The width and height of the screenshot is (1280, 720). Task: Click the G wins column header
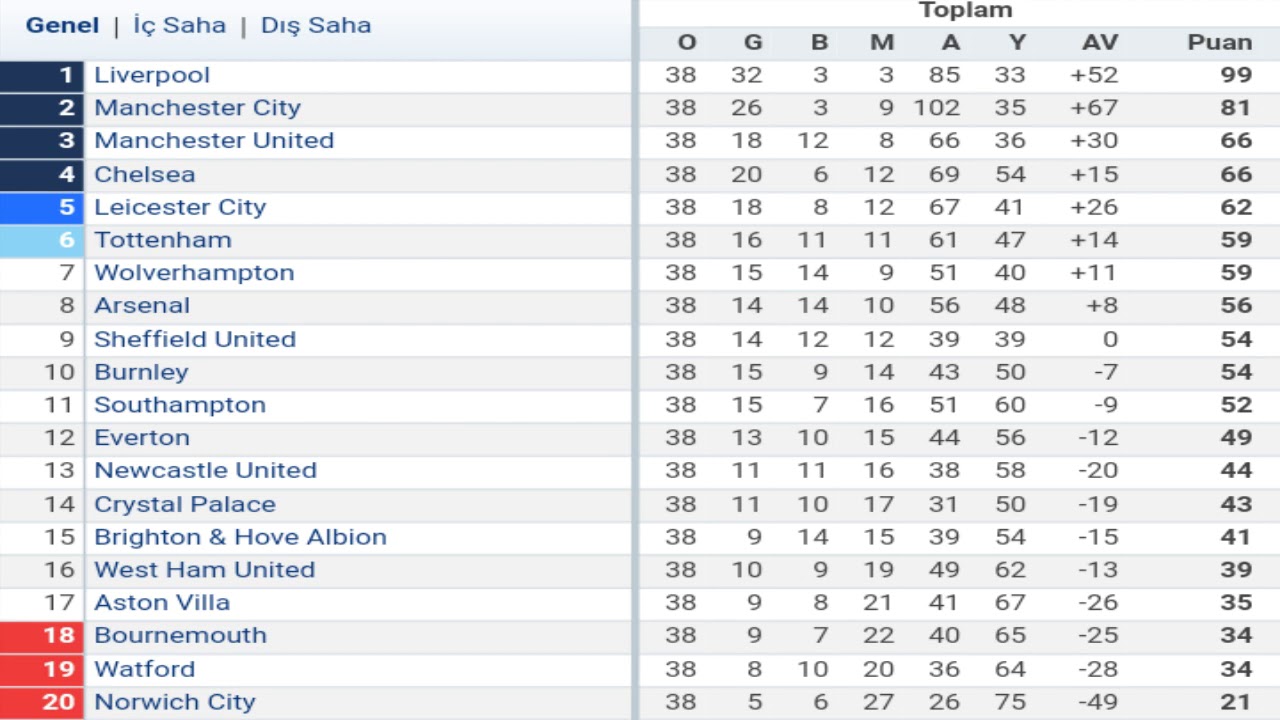(753, 42)
